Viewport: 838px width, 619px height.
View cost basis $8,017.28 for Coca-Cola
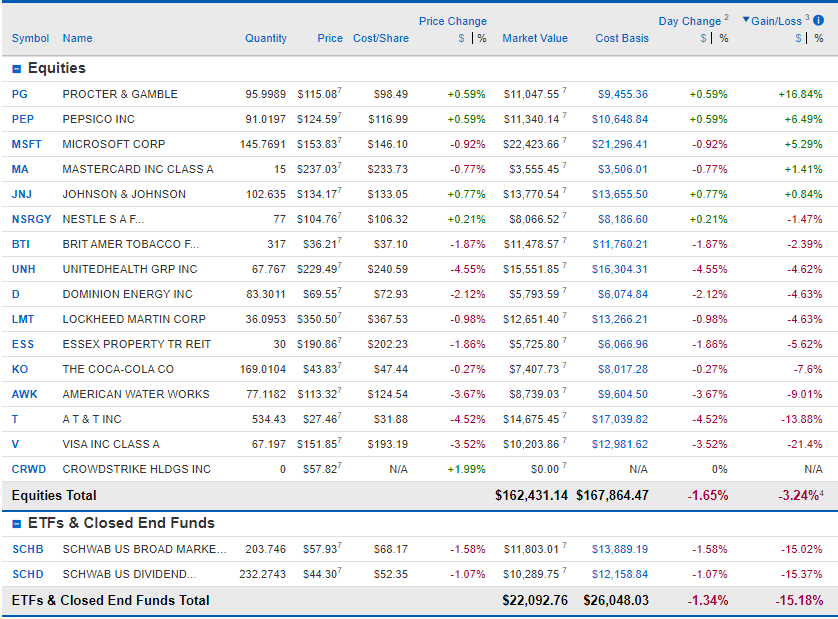[623, 369]
